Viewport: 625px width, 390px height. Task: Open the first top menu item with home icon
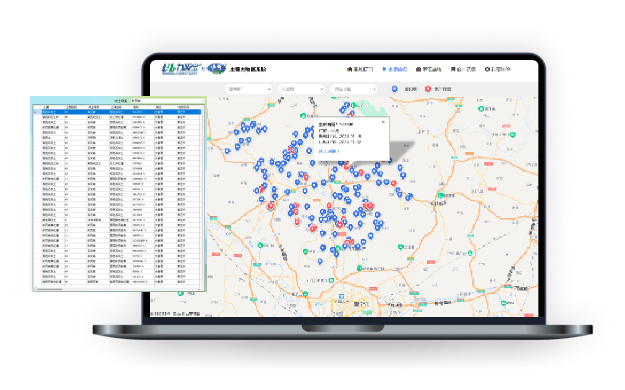(x=360, y=69)
